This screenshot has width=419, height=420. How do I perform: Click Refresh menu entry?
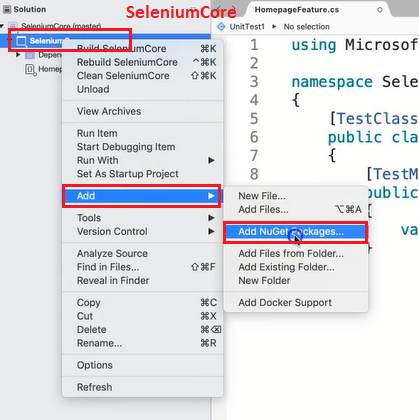click(x=142, y=387)
